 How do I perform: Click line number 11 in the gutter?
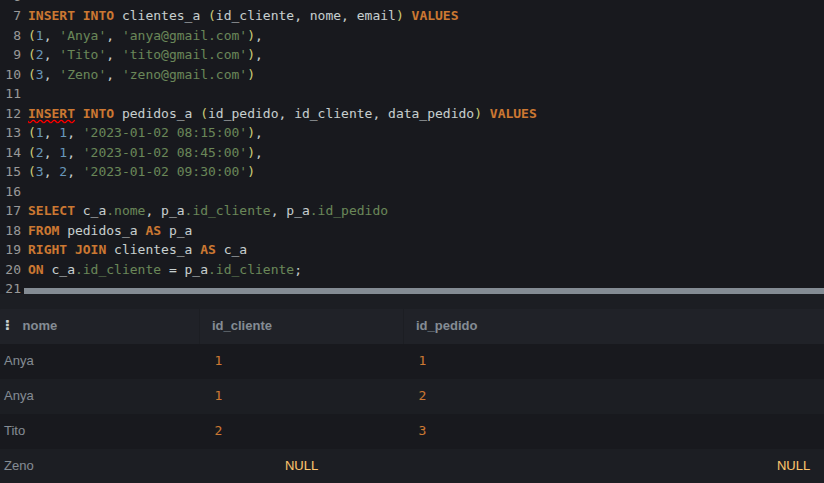(x=13, y=94)
